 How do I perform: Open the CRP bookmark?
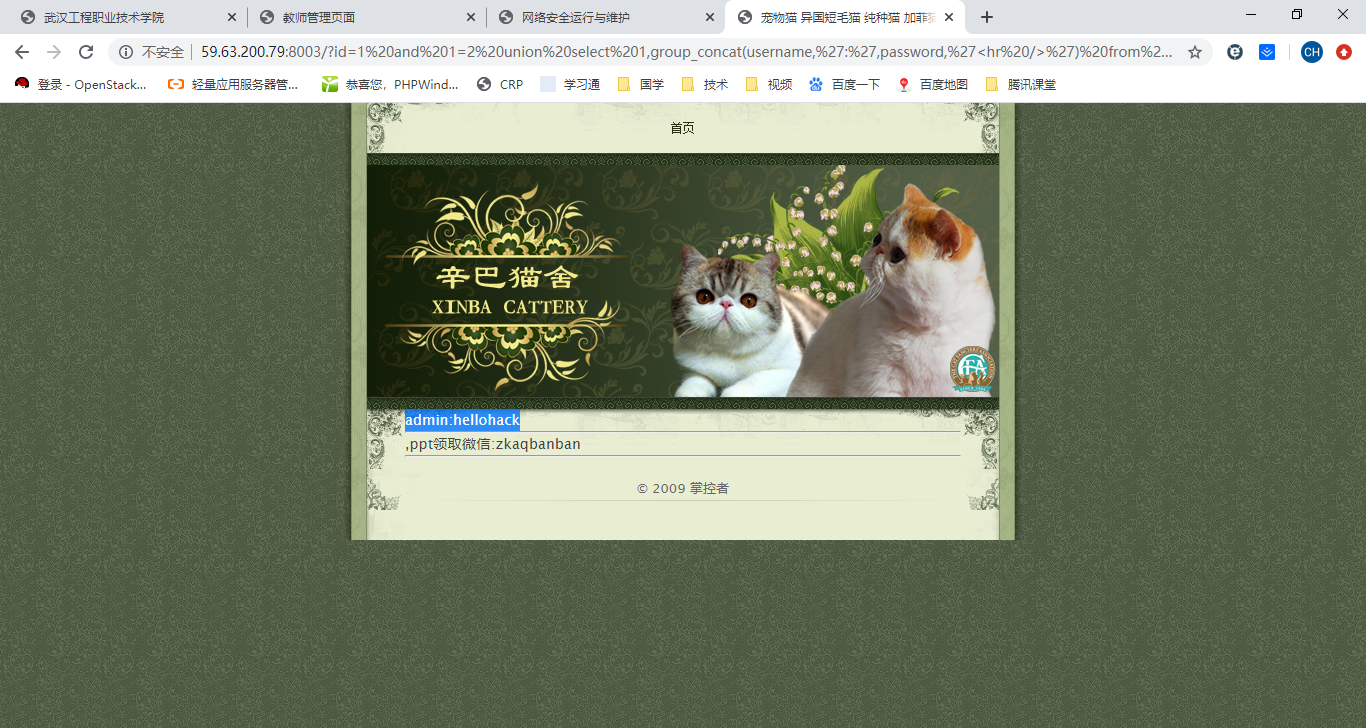click(500, 85)
